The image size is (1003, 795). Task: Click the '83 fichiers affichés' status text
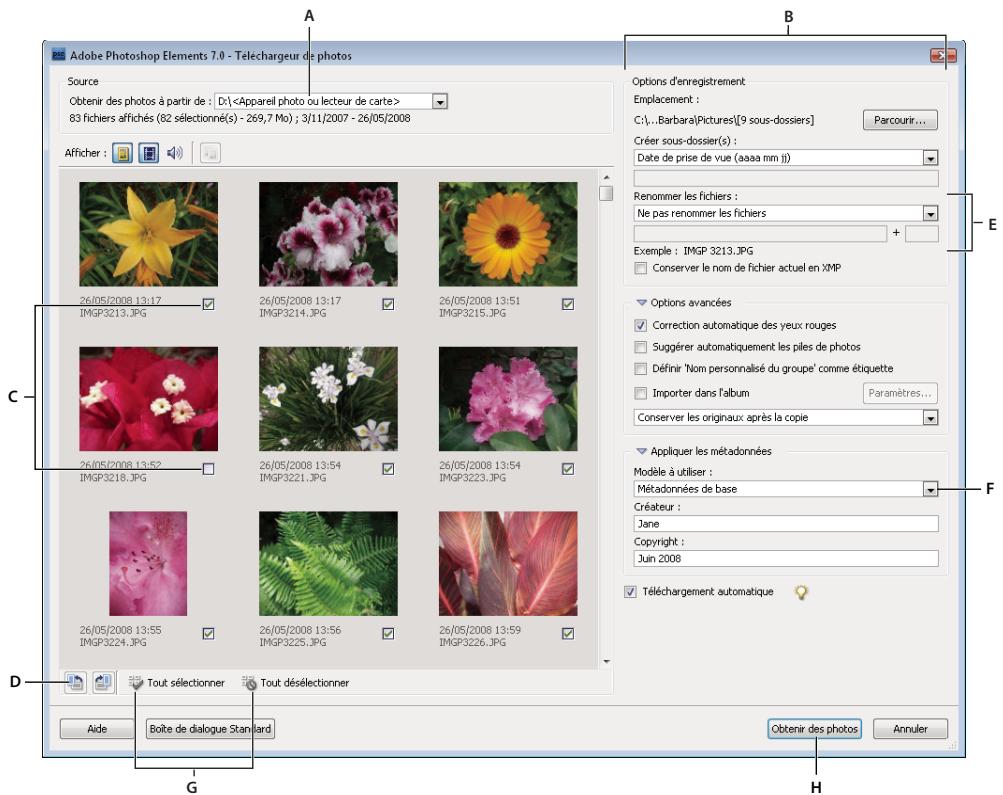(240, 118)
